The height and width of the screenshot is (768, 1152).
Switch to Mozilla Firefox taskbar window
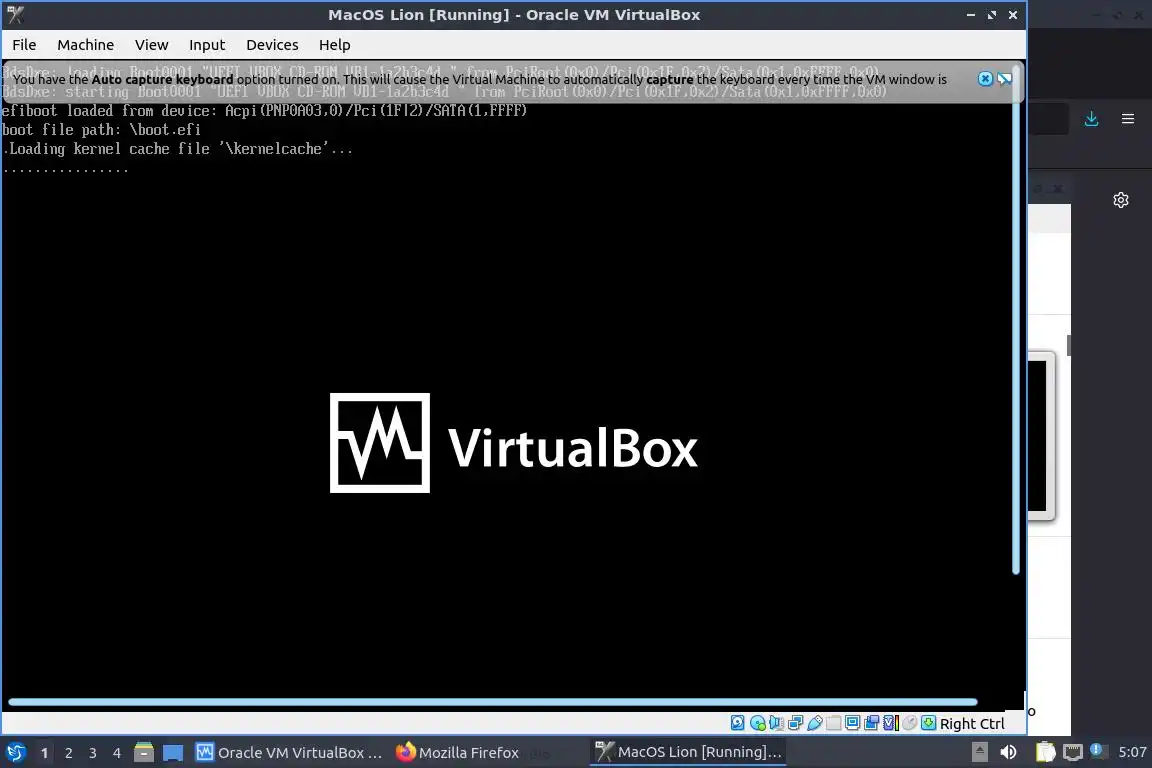[x=458, y=753]
